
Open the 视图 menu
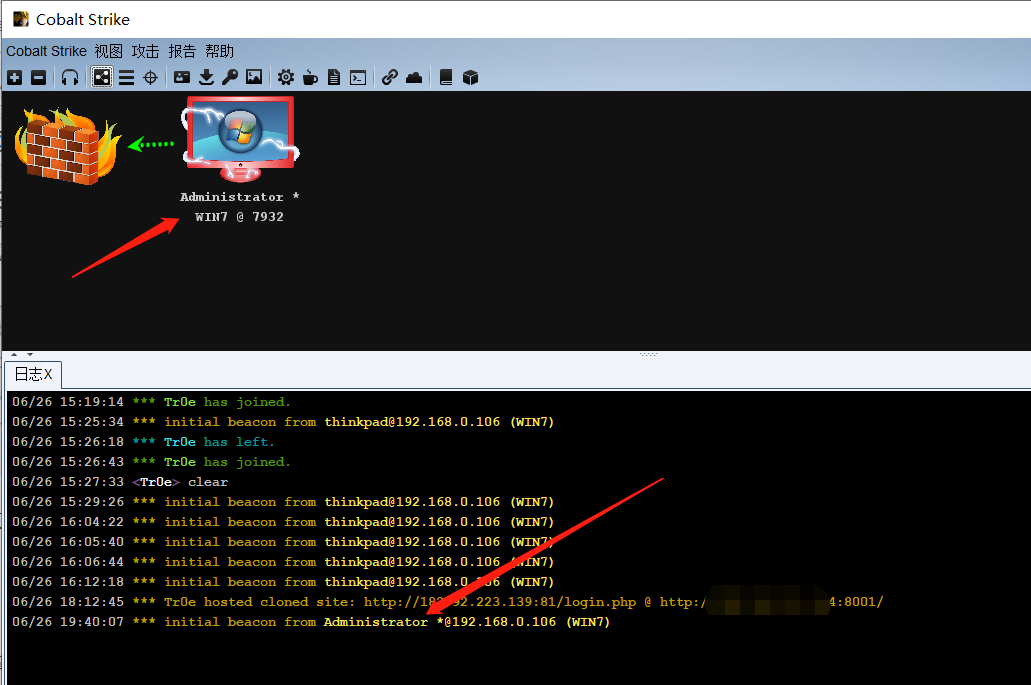point(108,51)
